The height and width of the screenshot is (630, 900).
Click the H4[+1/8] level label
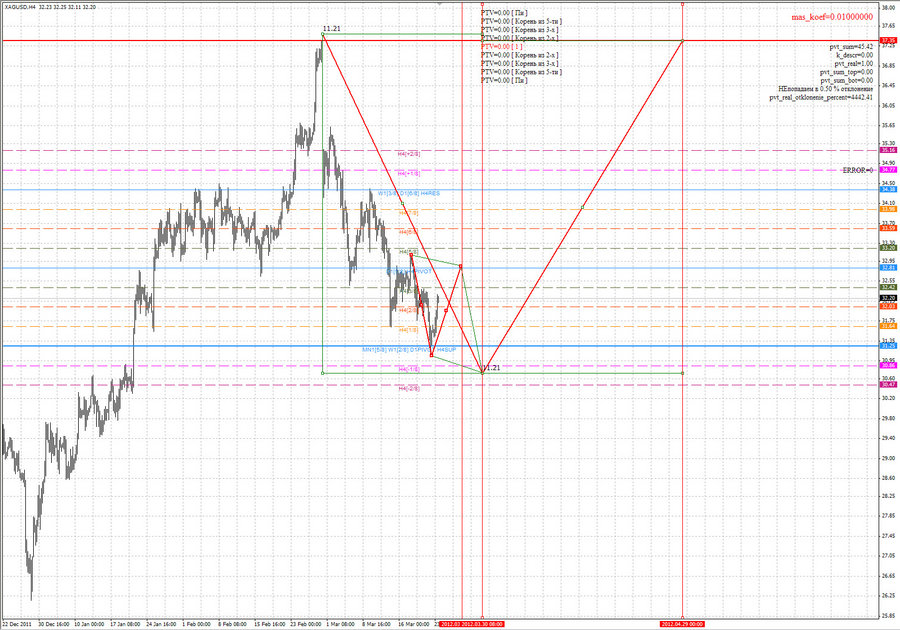[x=409, y=173]
